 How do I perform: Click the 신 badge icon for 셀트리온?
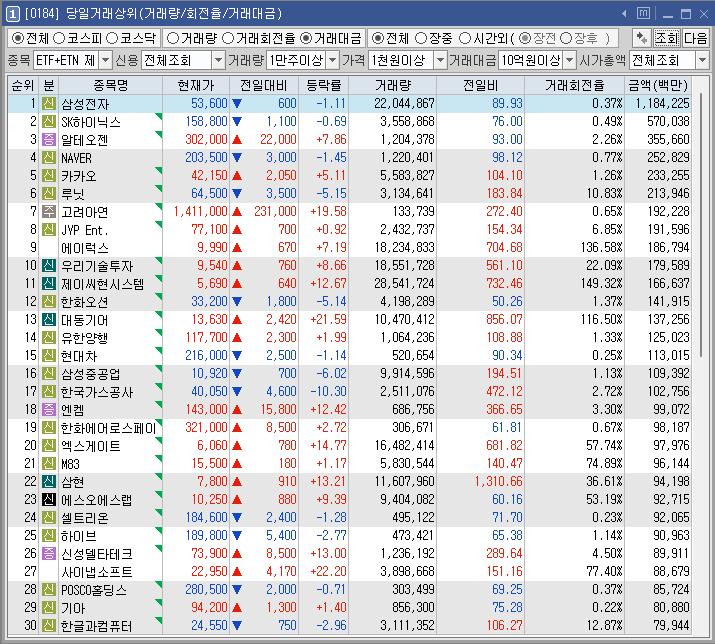49,518
